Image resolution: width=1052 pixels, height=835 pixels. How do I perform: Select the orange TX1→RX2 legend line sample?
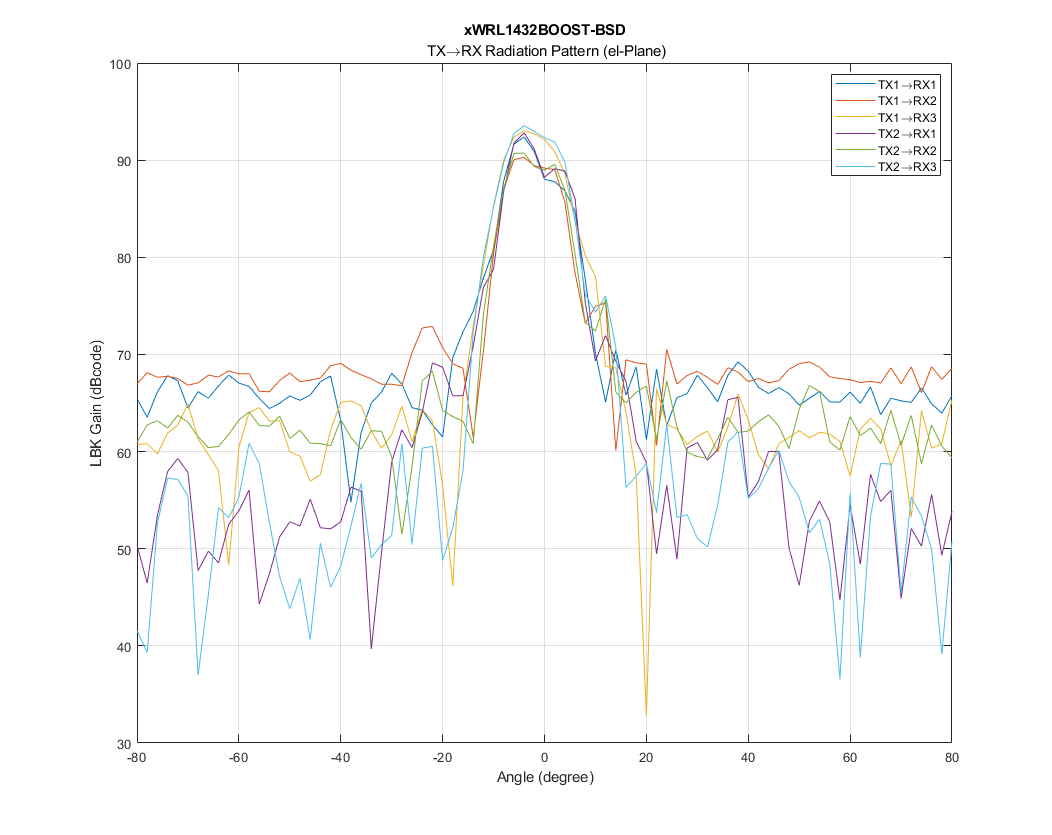pyautogui.click(x=855, y=101)
